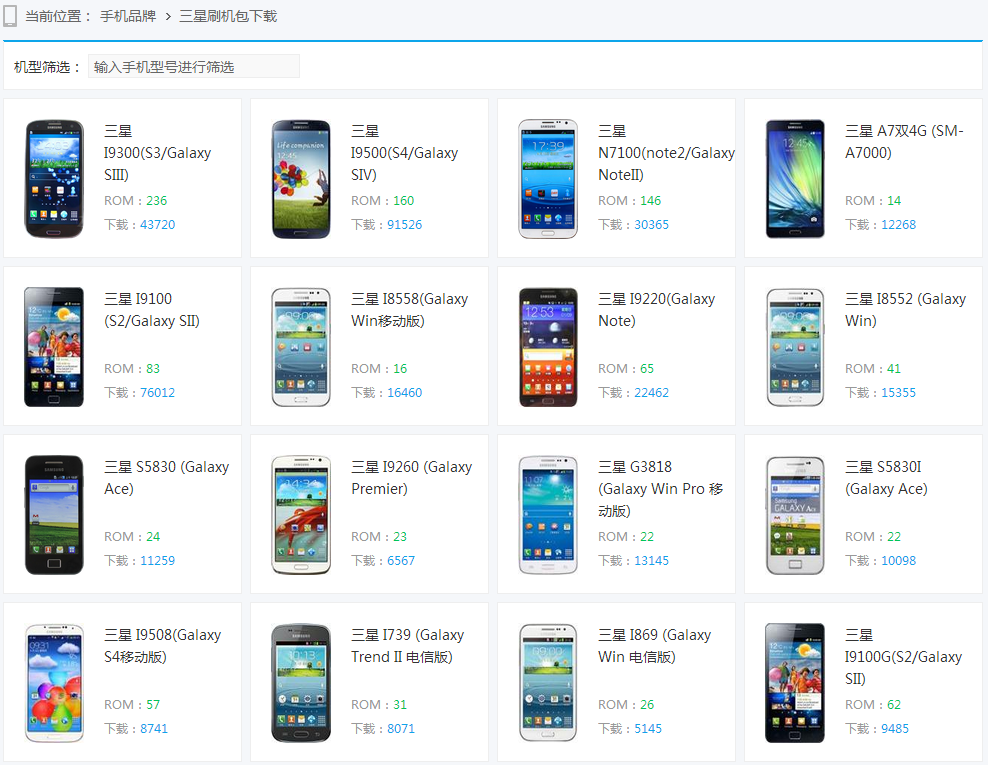Click the download count 9485
The width and height of the screenshot is (988, 765).
pyautogui.click(x=895, y=729)
